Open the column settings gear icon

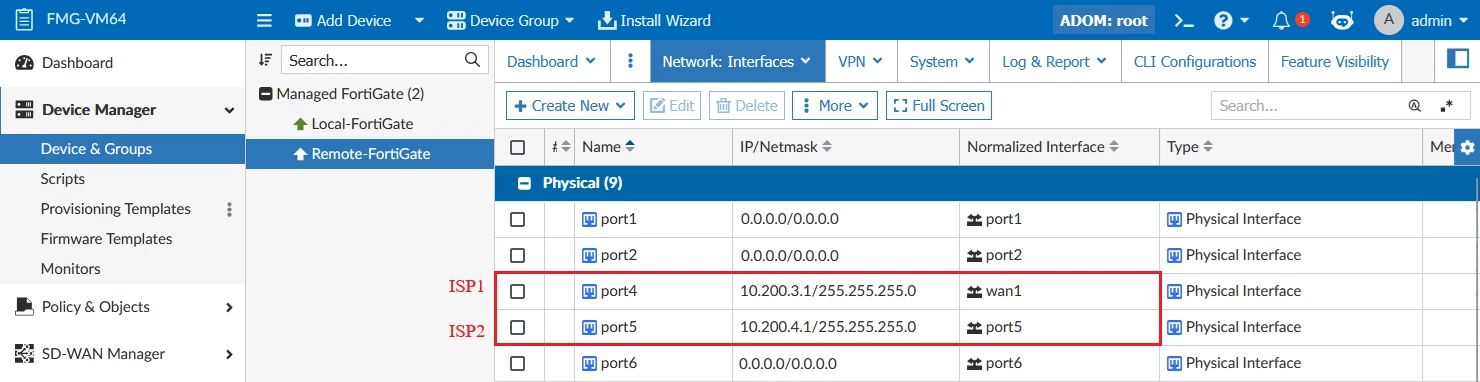(1467, 147)
